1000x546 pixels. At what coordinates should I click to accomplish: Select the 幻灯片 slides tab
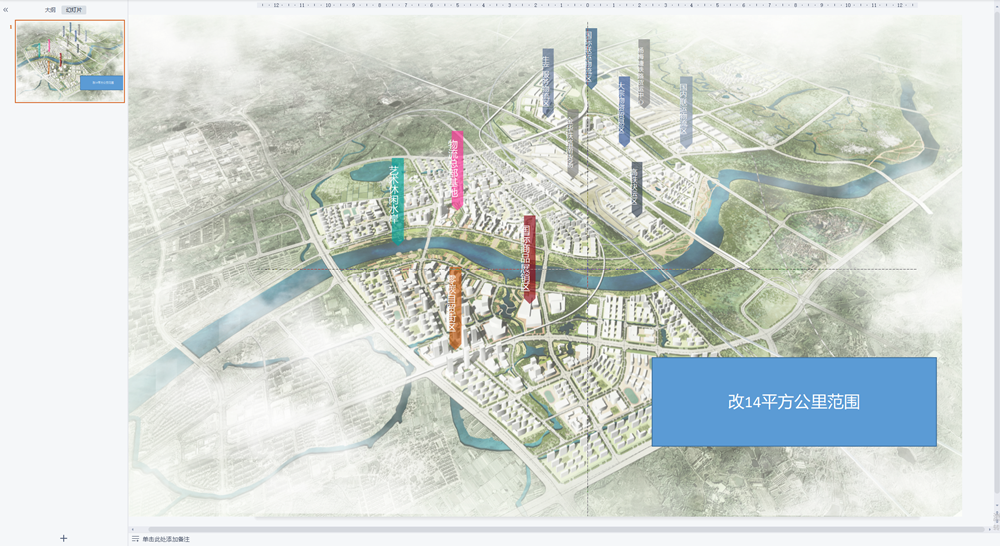point(72,9)
